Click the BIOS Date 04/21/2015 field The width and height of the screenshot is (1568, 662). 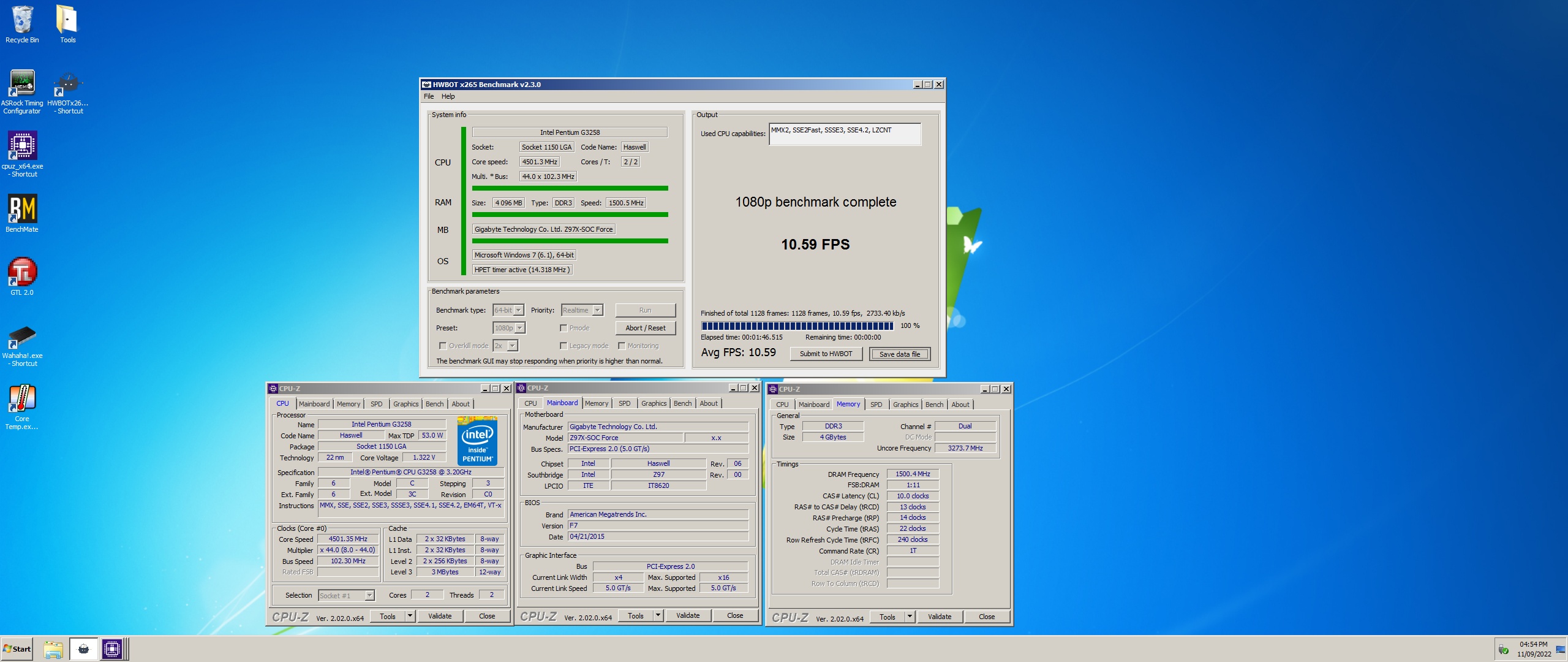[x=658, y=536]
